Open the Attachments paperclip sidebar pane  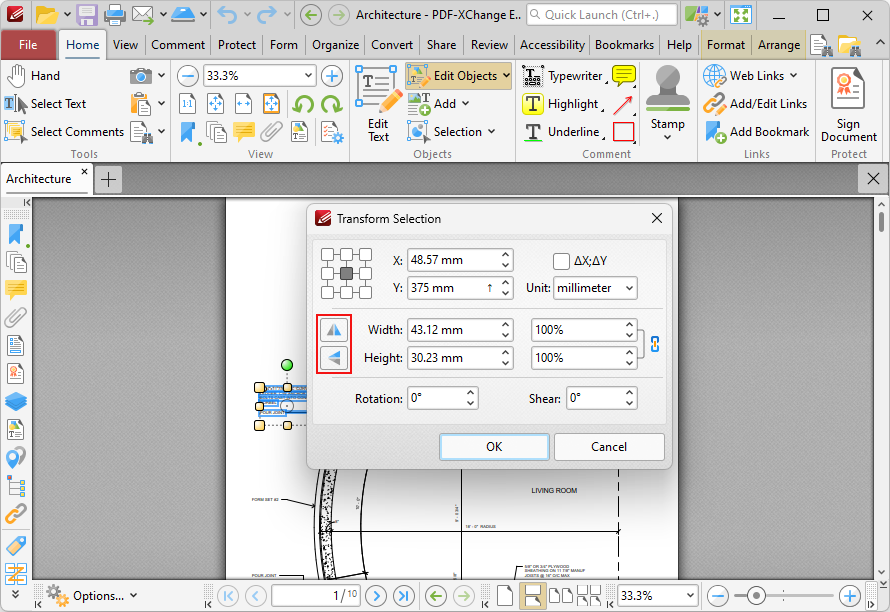click(x=16, y=318)
